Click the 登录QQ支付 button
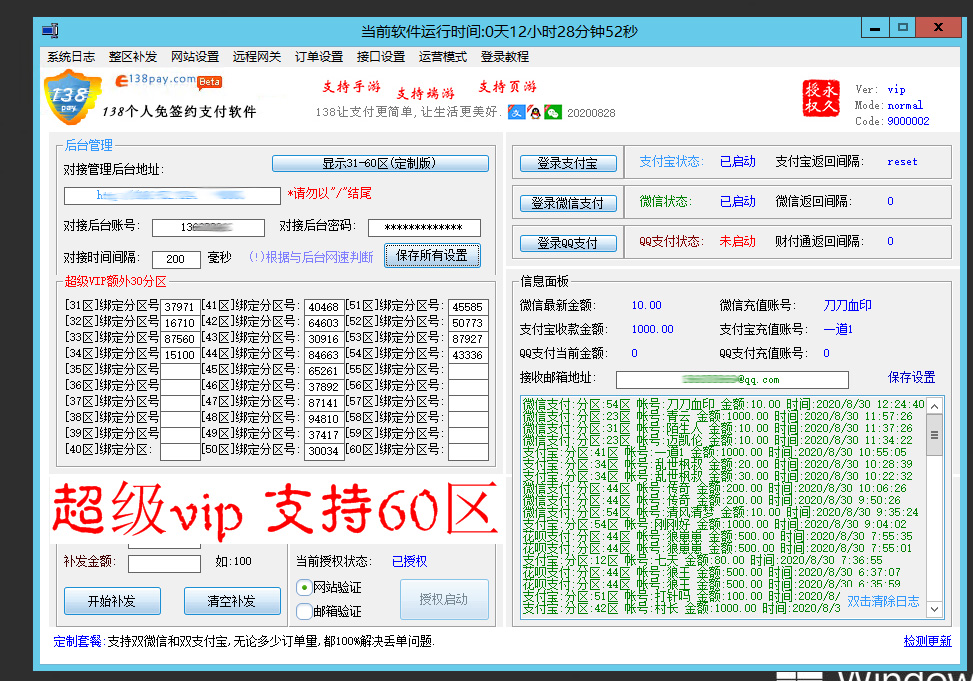The image size is (973, 681). pos(568,243)
